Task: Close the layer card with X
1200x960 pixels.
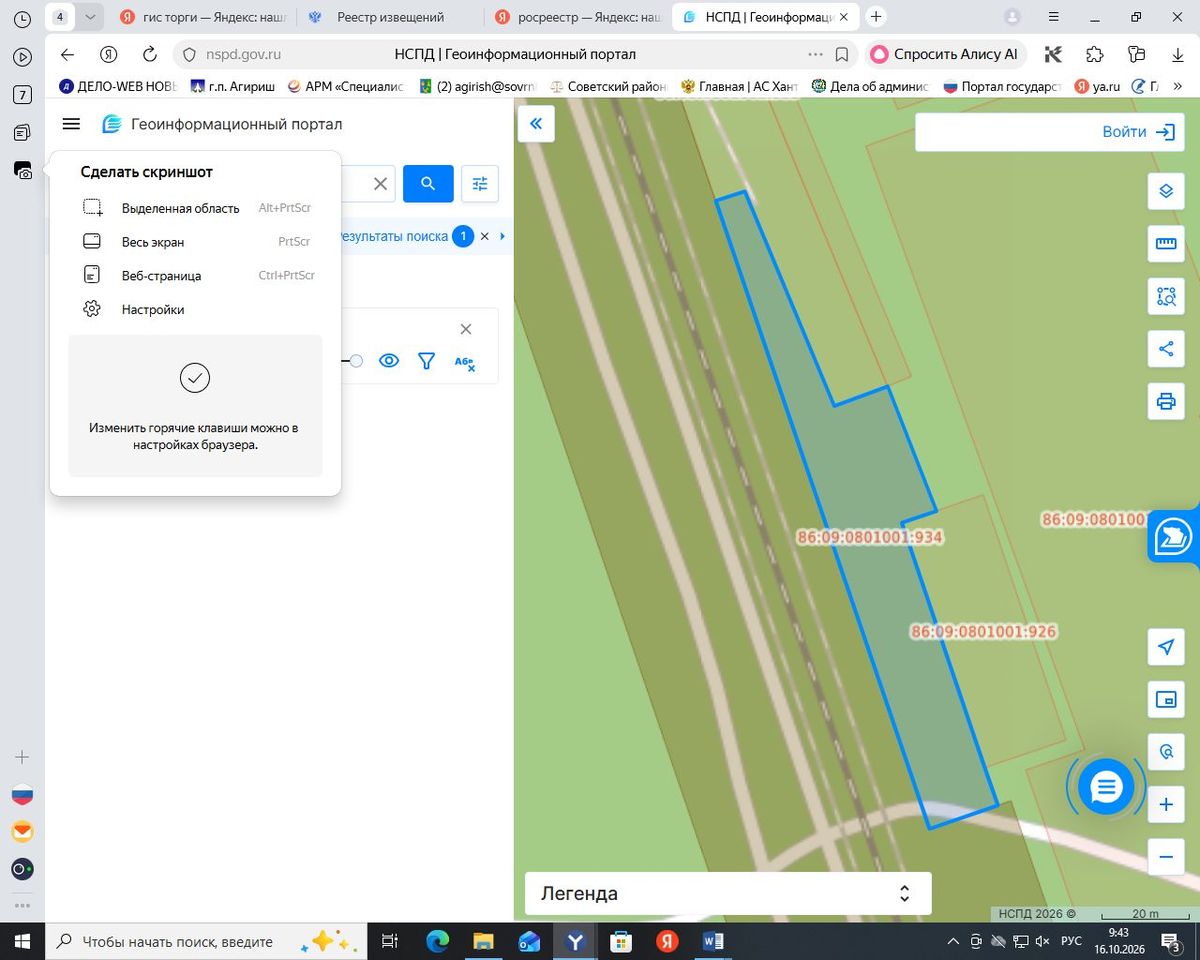Action: pos(465,329)
